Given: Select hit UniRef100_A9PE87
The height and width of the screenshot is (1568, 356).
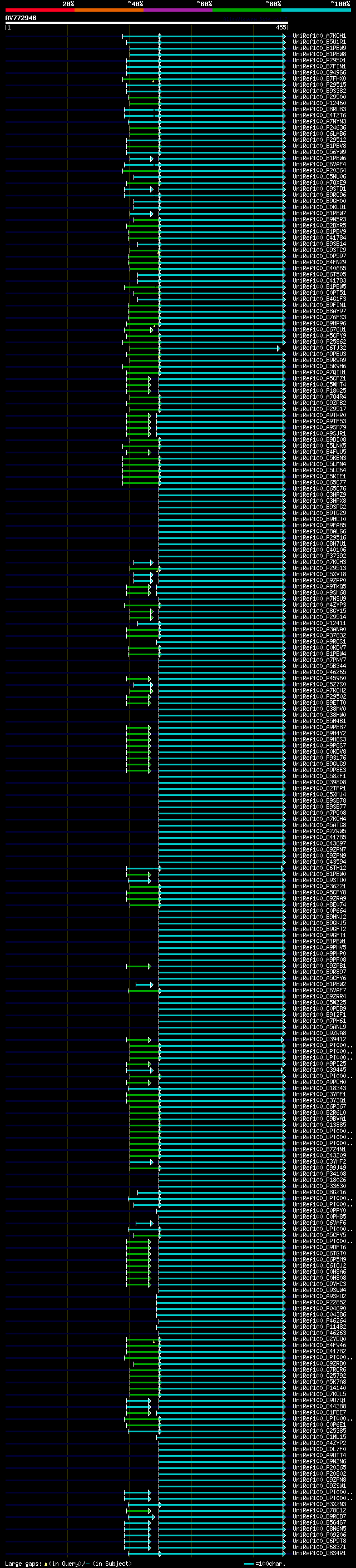Looking at the screenshot, I should click(x=319, y=727).
